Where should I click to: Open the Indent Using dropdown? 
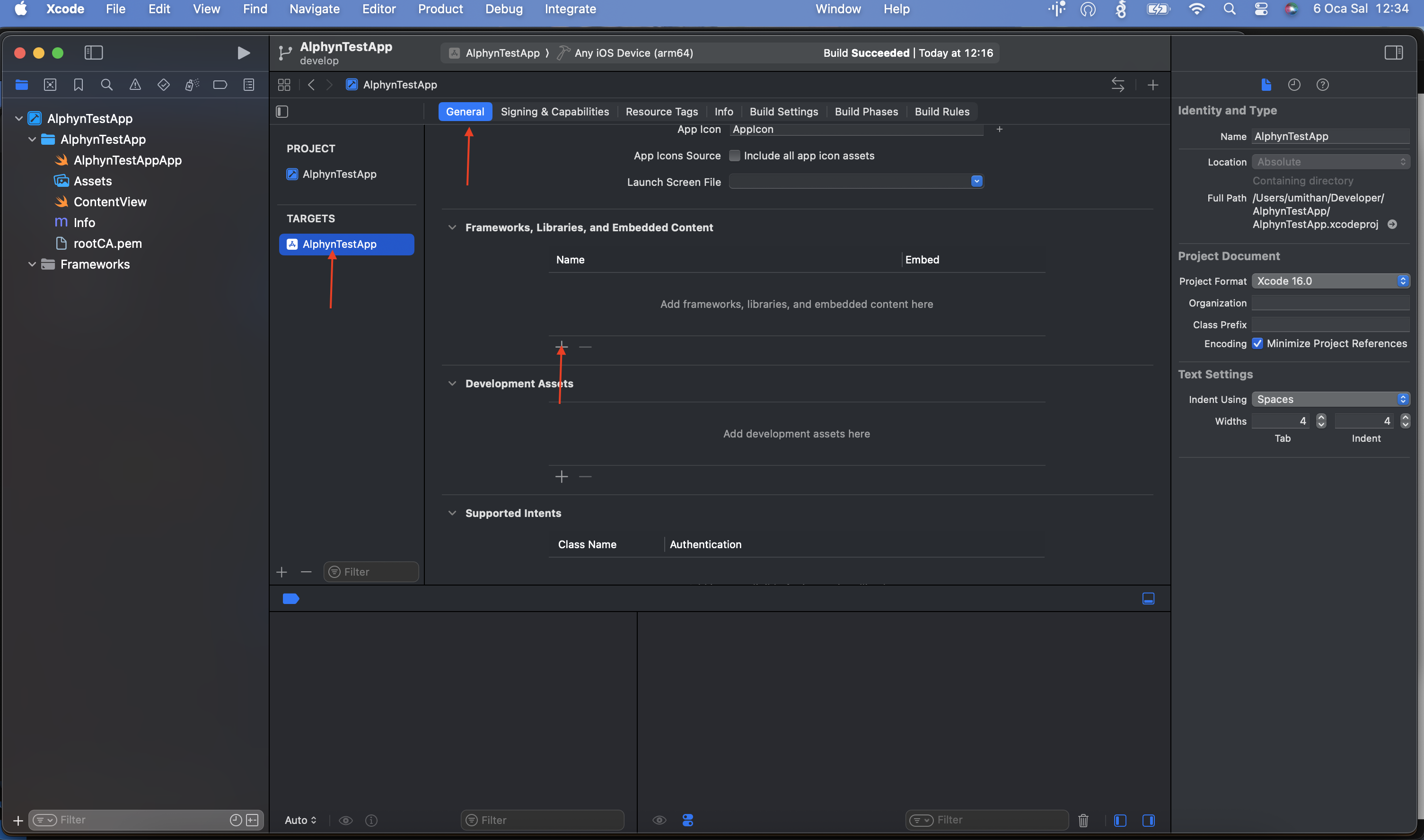(x=1331, y=399)
